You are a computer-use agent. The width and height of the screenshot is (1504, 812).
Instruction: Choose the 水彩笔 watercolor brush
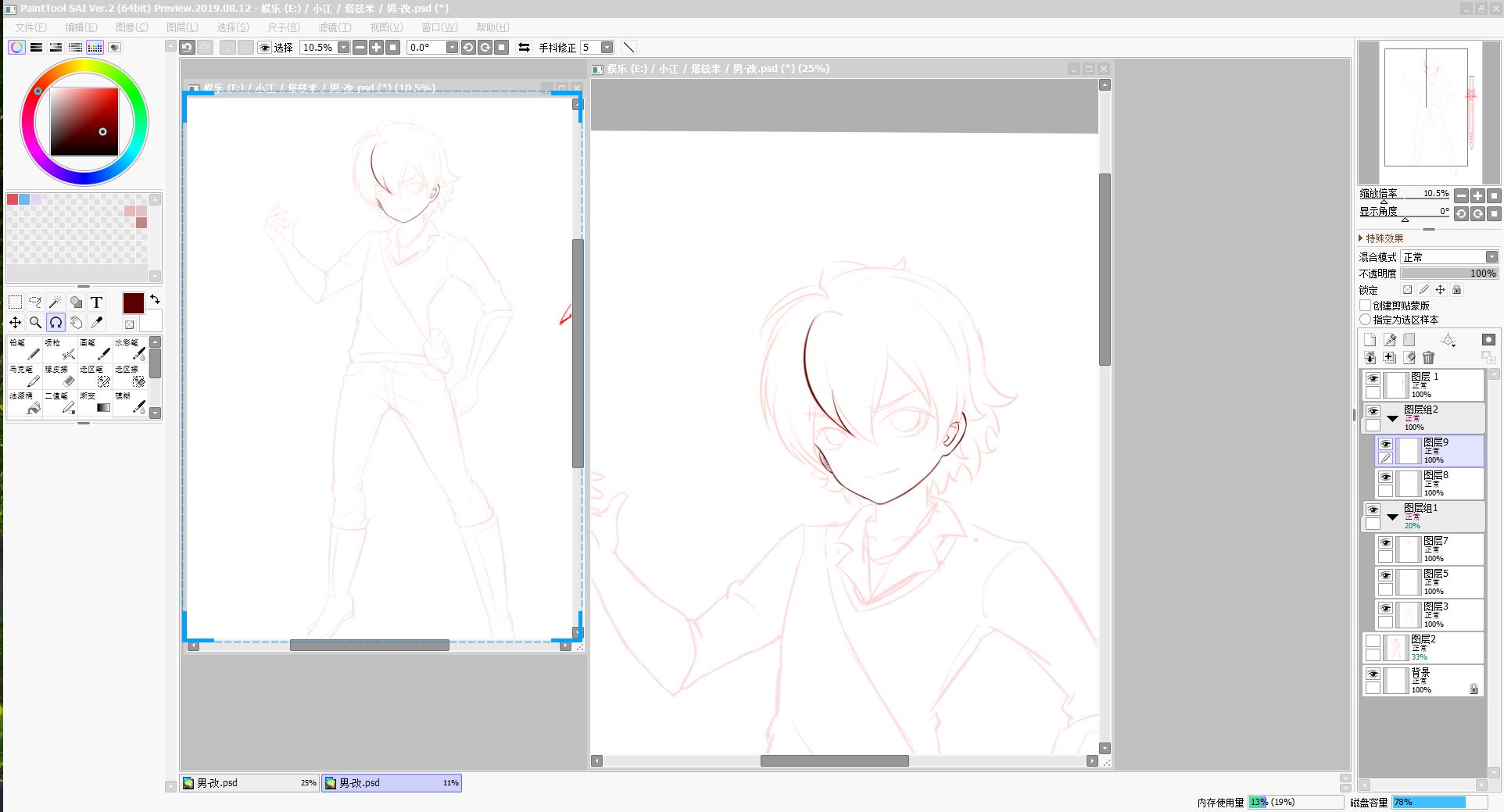pos(130,349)
